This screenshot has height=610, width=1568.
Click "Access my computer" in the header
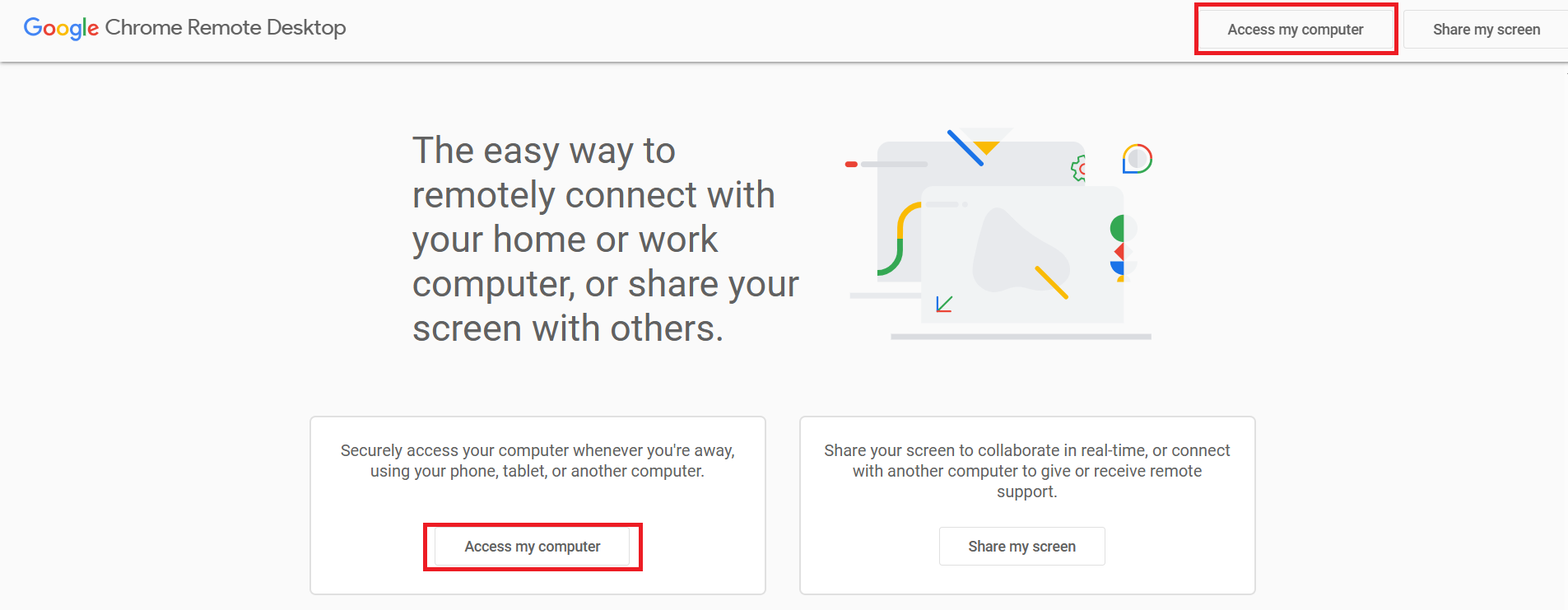point(1295,29)
